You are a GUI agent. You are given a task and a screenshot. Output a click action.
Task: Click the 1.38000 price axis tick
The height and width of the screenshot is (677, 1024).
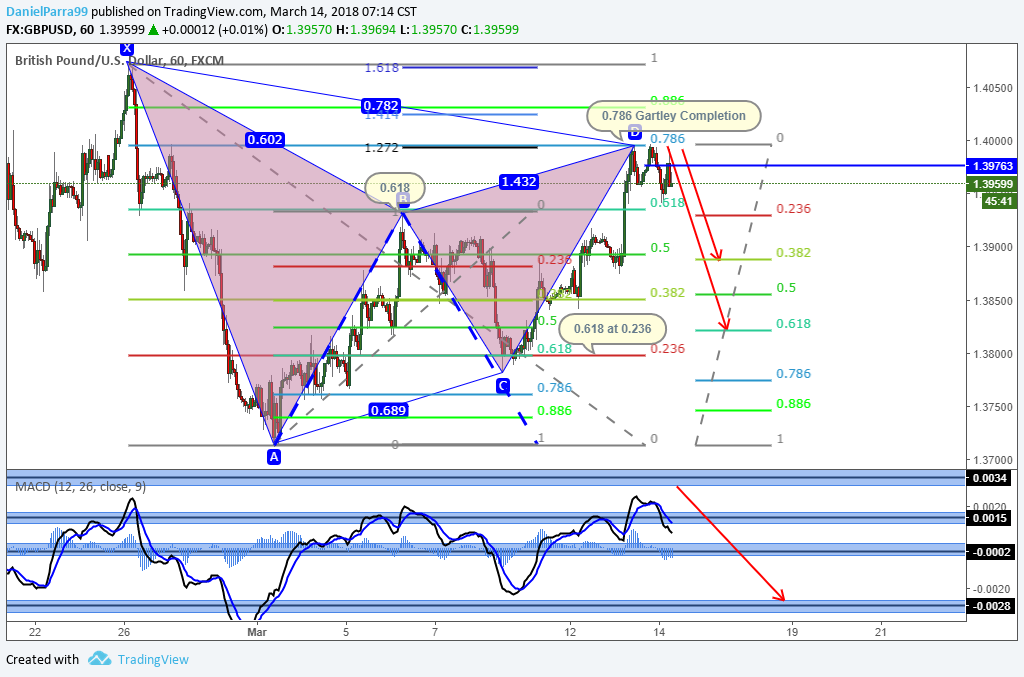[x=993, y=354]
